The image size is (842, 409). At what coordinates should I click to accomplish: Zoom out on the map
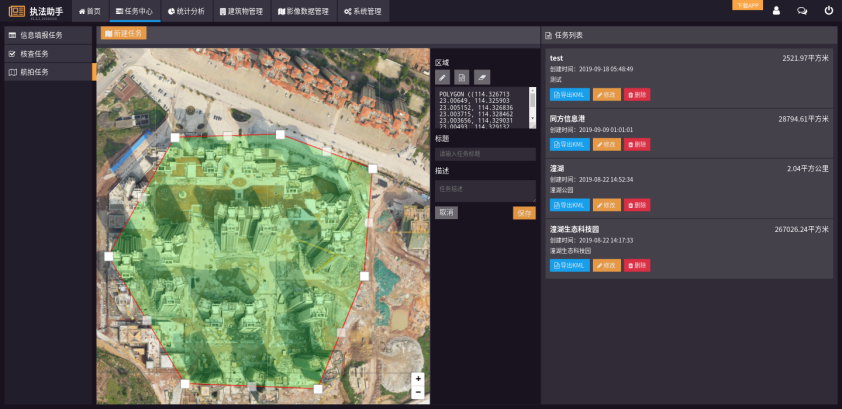point(417,392)
